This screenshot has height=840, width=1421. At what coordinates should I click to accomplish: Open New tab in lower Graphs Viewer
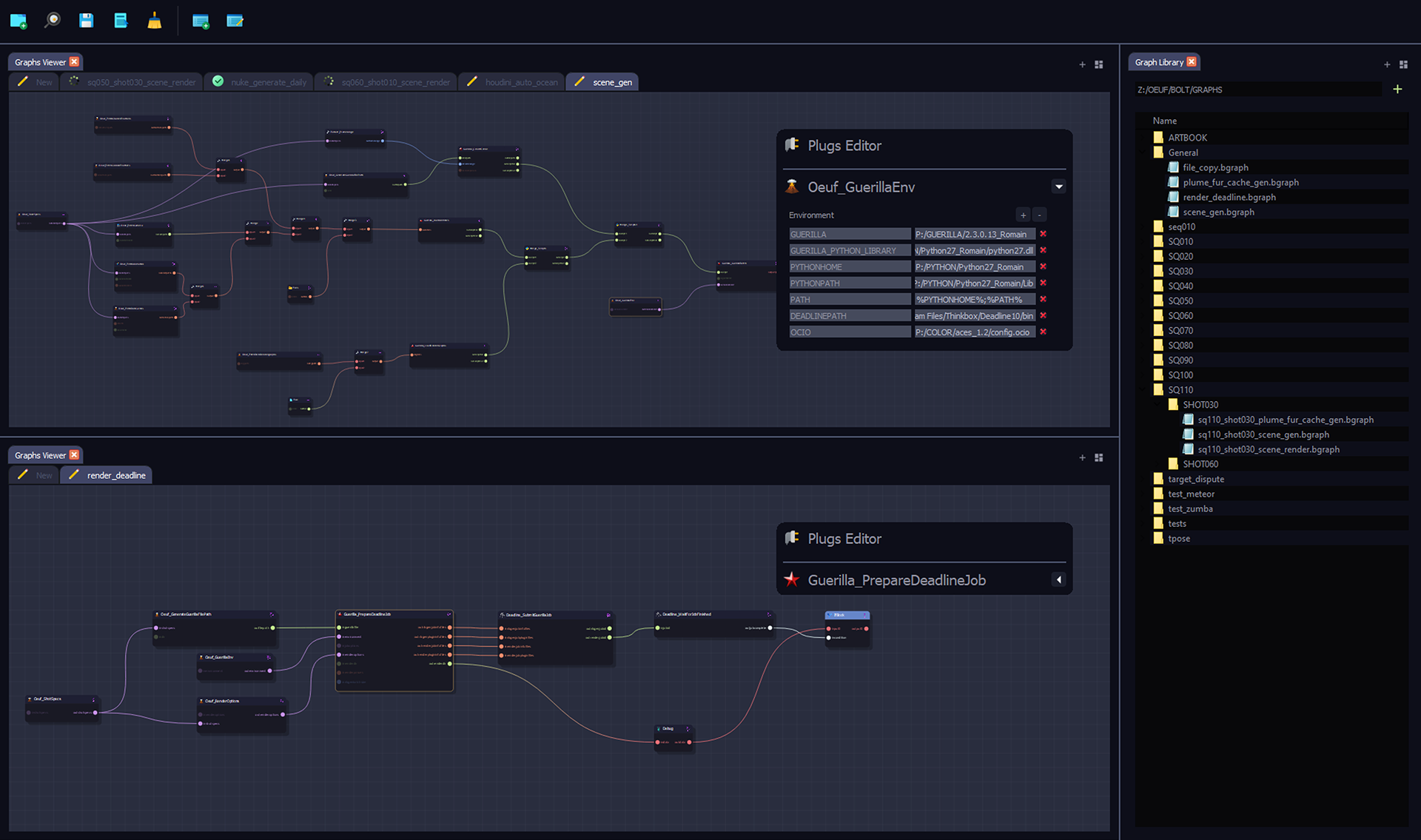[35, 475]
